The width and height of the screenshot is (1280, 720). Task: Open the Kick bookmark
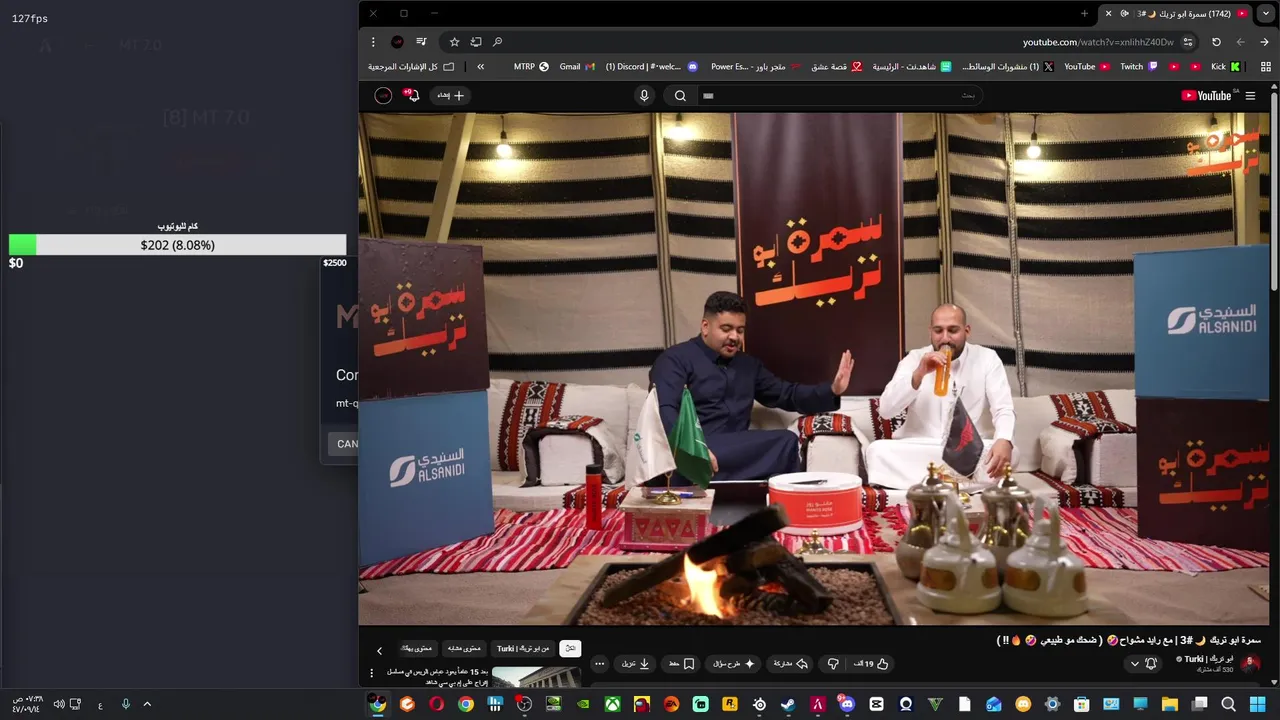click(1225, 67)
